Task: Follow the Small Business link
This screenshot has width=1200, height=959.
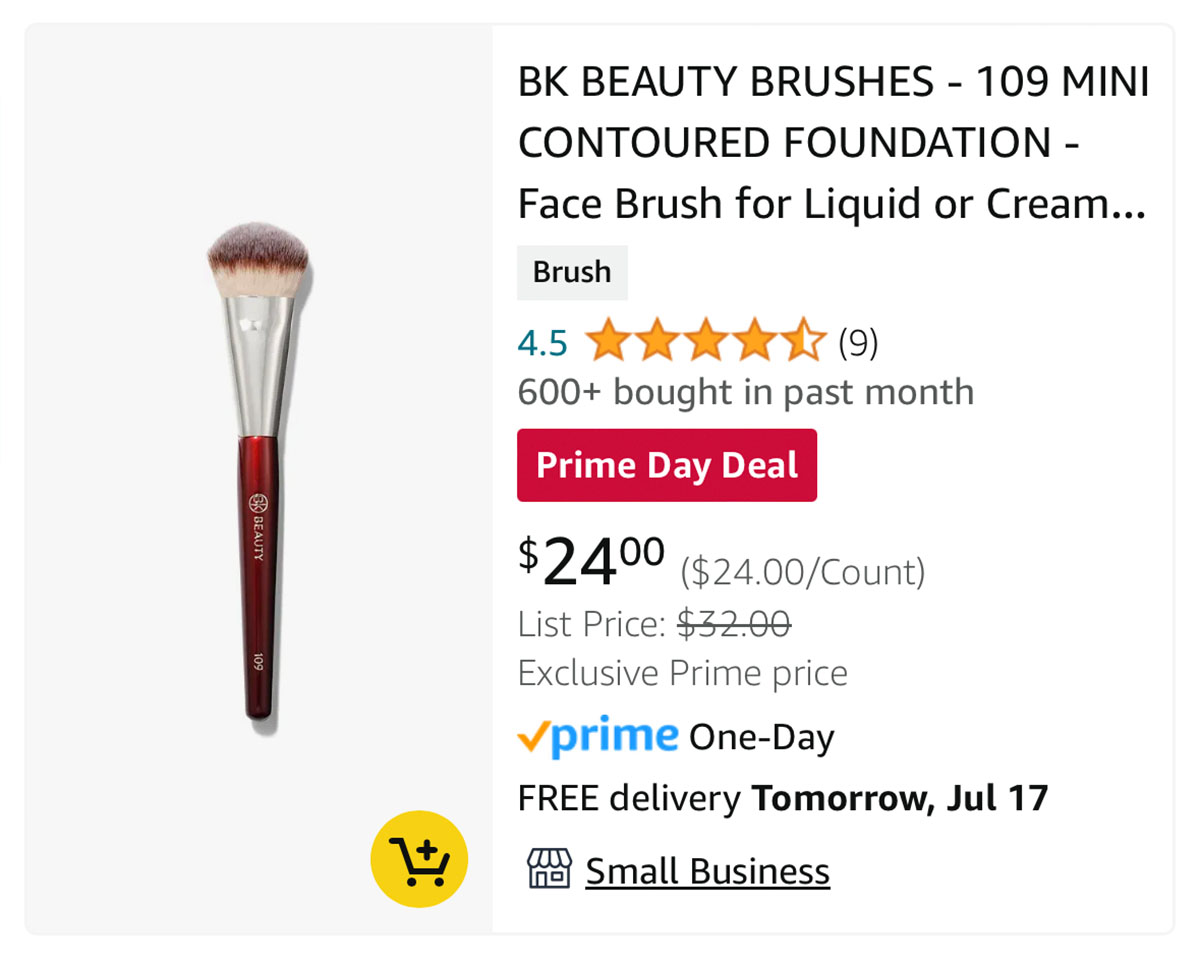Action: click(707, 871)
